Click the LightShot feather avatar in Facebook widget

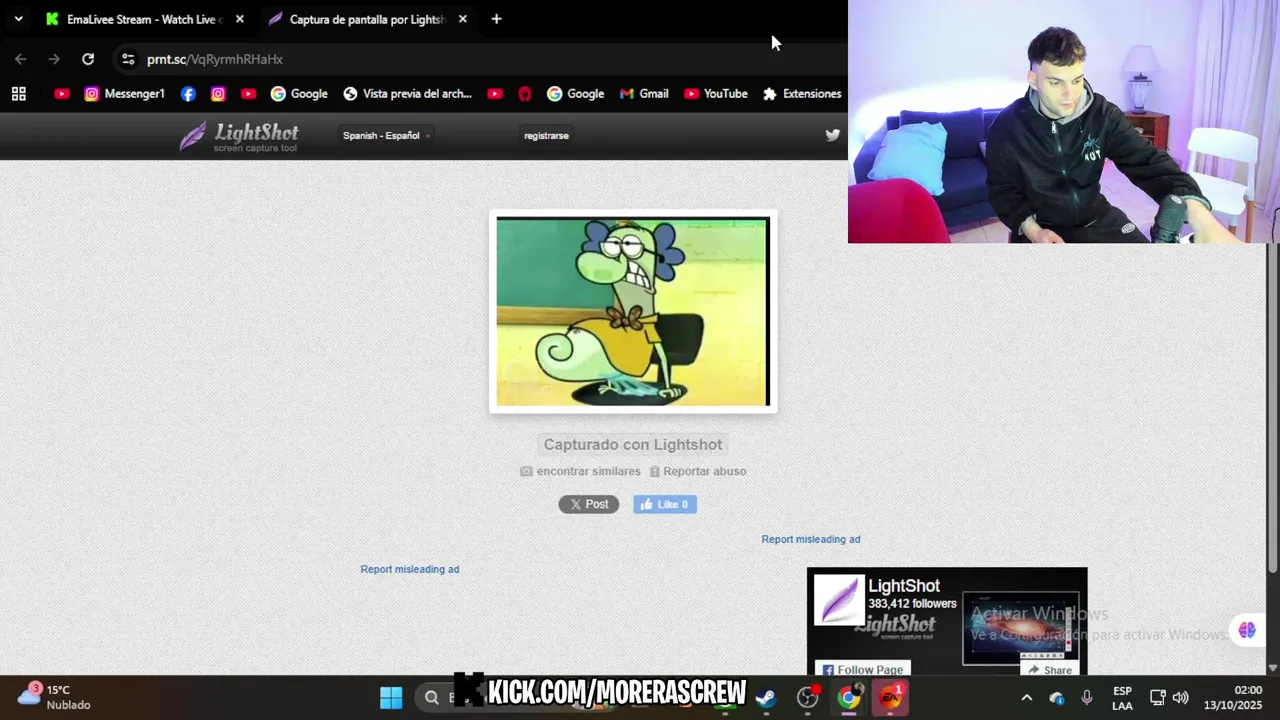[x=838, y=601]
